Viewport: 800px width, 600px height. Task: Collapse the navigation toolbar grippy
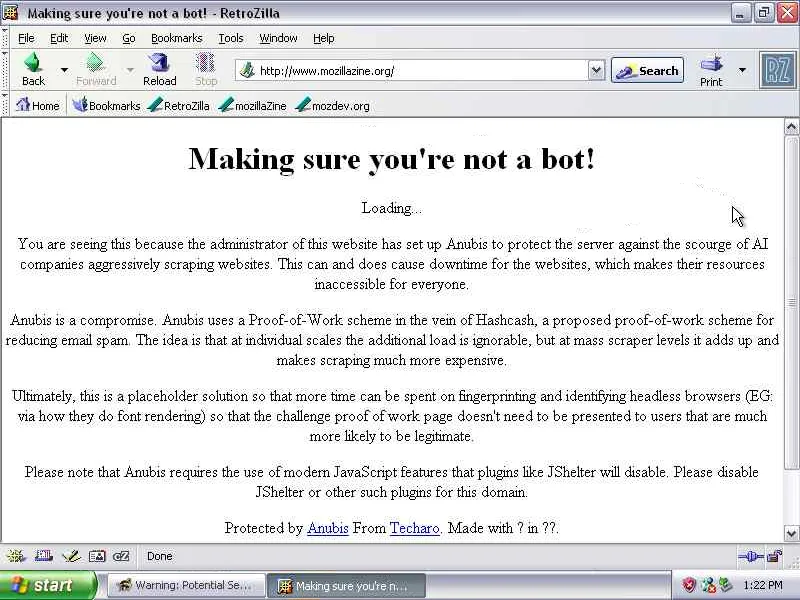[x=5, y=70]
